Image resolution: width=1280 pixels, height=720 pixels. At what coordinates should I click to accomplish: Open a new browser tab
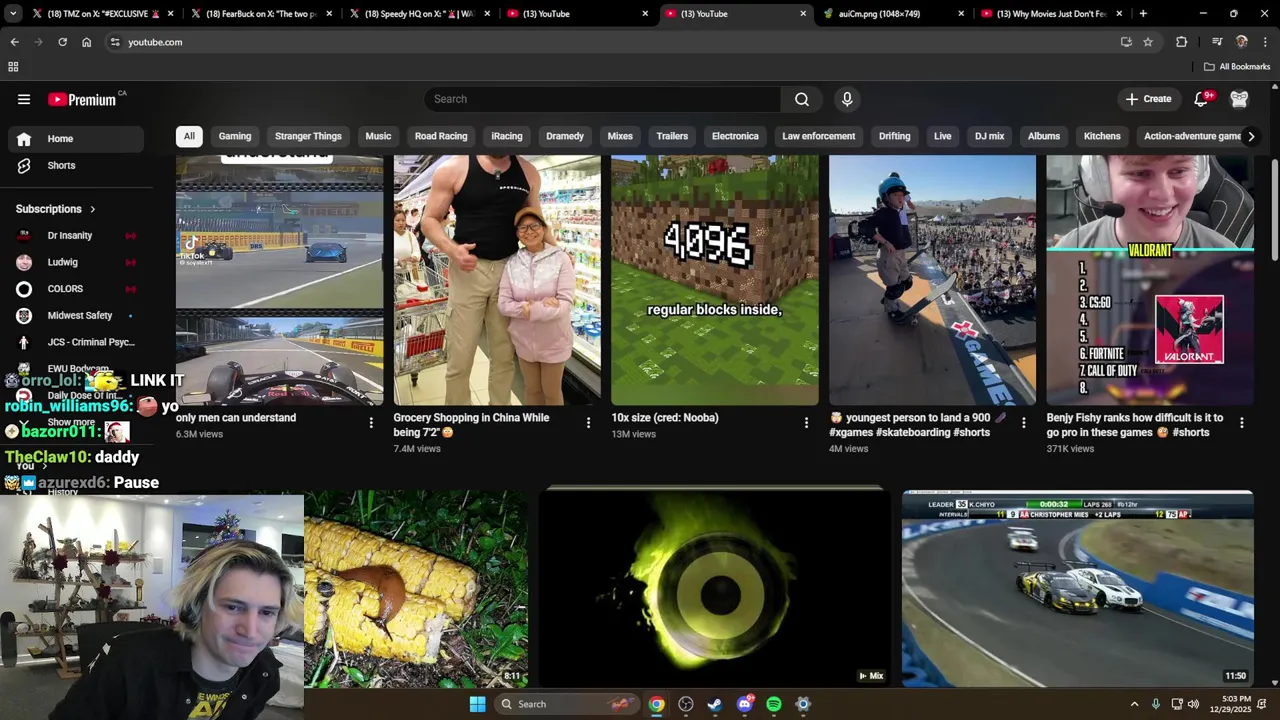(1143, 14)
